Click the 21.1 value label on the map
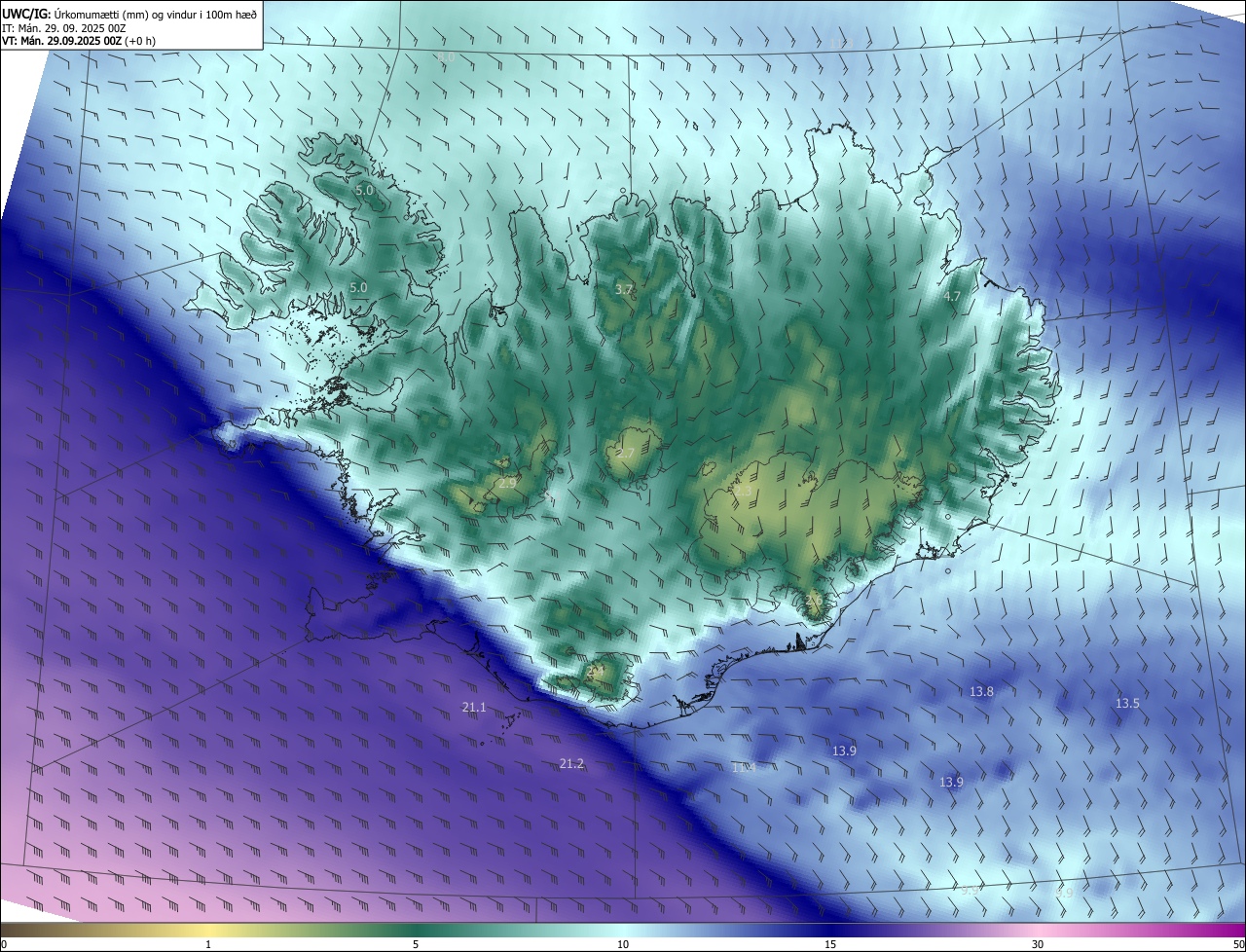Image resolution: width=1246 pixels, height=952 pixels. pos(474,707)
